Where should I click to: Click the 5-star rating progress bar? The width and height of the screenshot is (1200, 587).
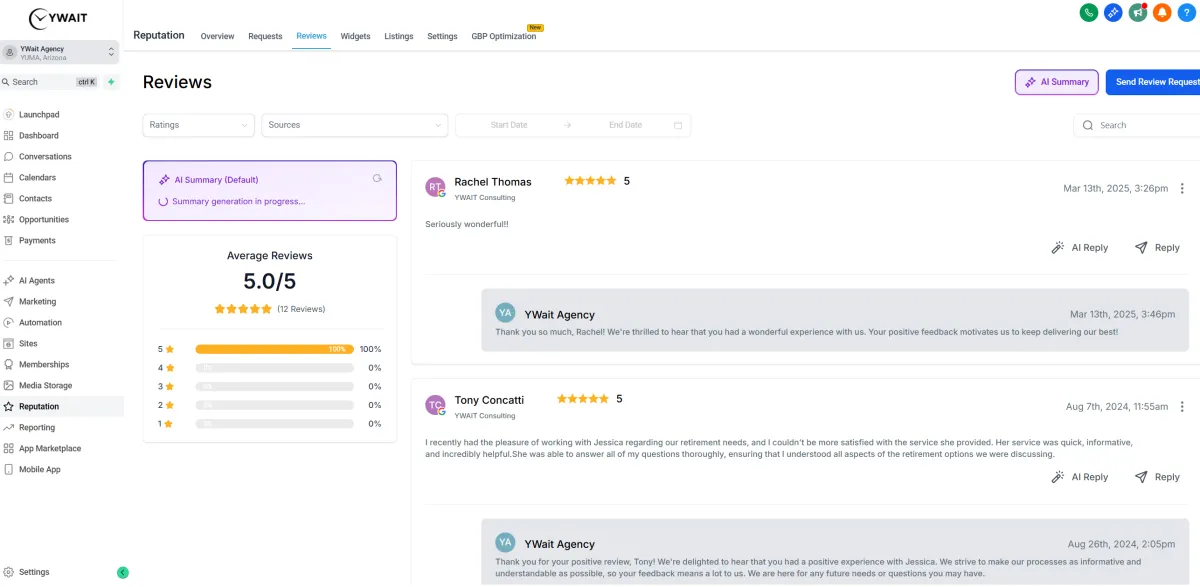[x=274, y=349]
